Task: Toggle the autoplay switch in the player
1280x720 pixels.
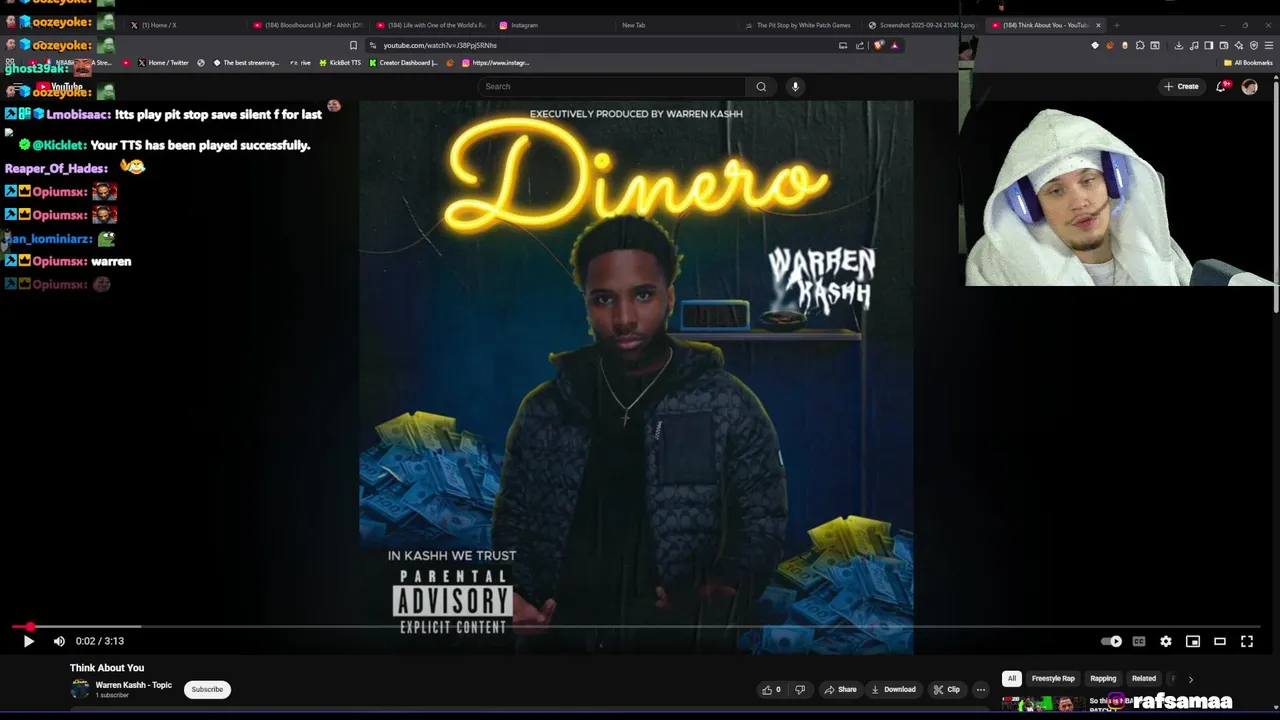Action: tap(1112, 641)
